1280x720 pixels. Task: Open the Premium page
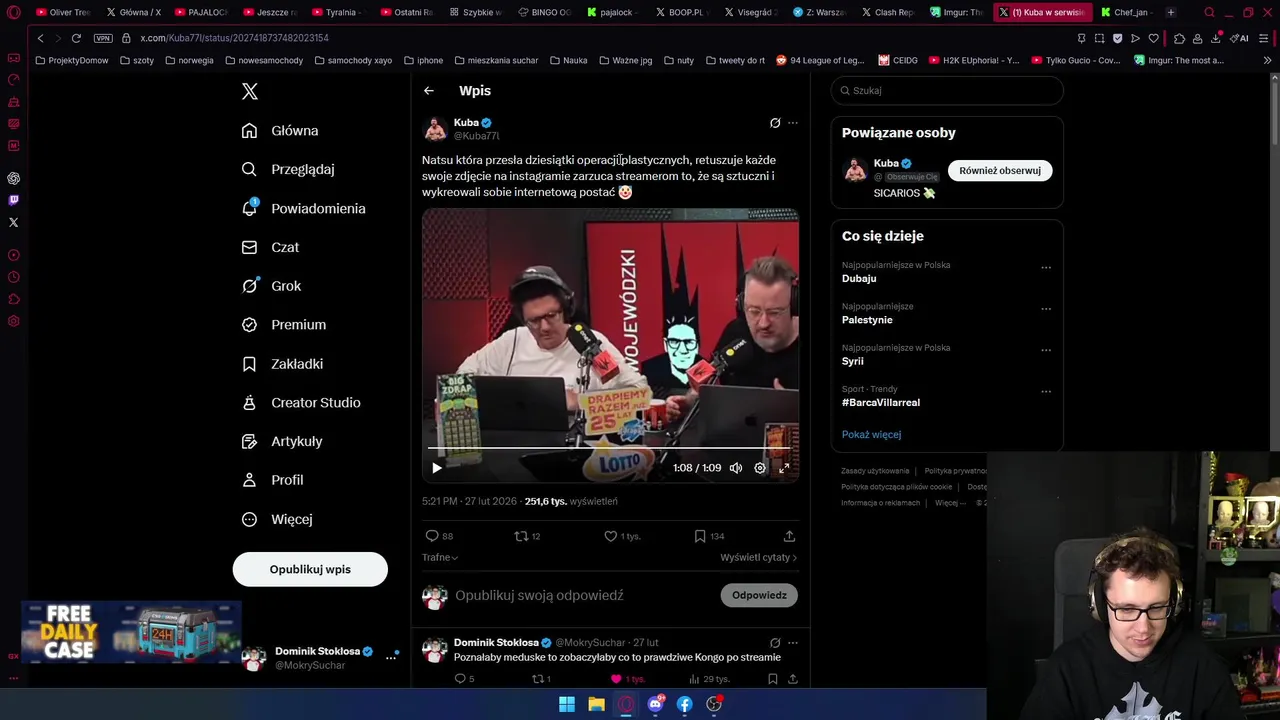click(284, 325)
